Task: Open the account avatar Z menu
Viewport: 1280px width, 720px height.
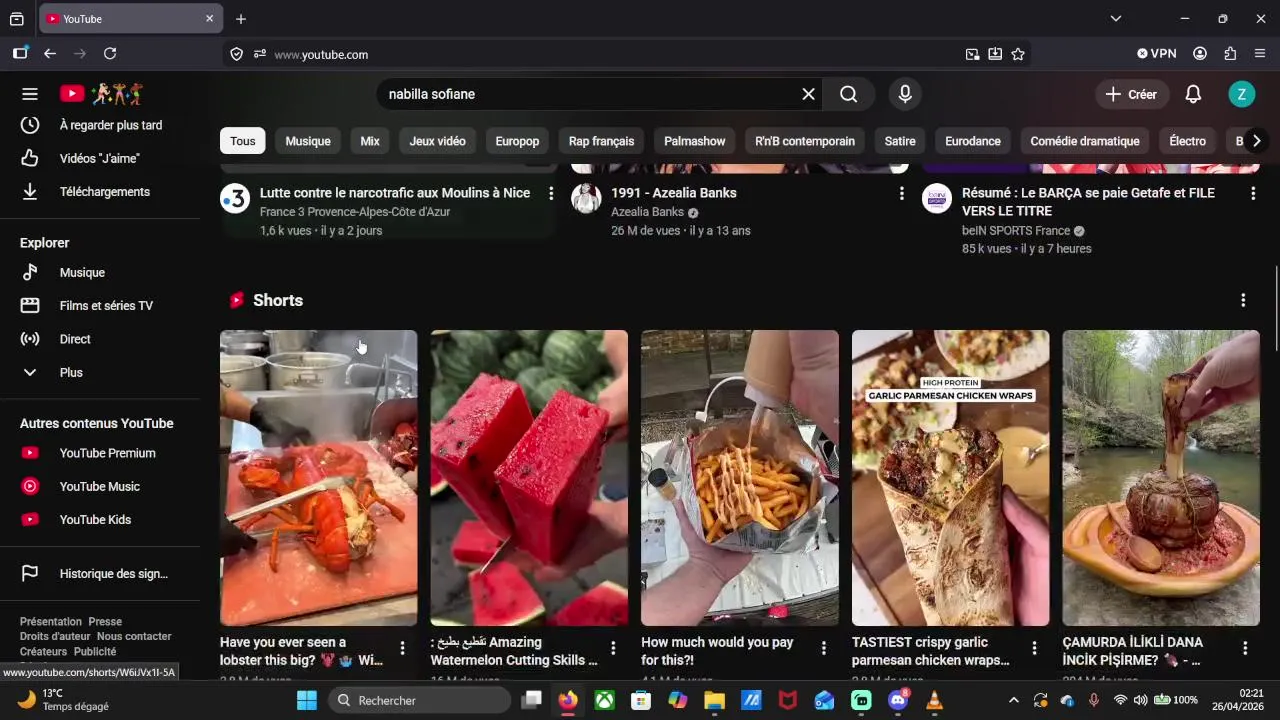Action: click(1241, 94)
